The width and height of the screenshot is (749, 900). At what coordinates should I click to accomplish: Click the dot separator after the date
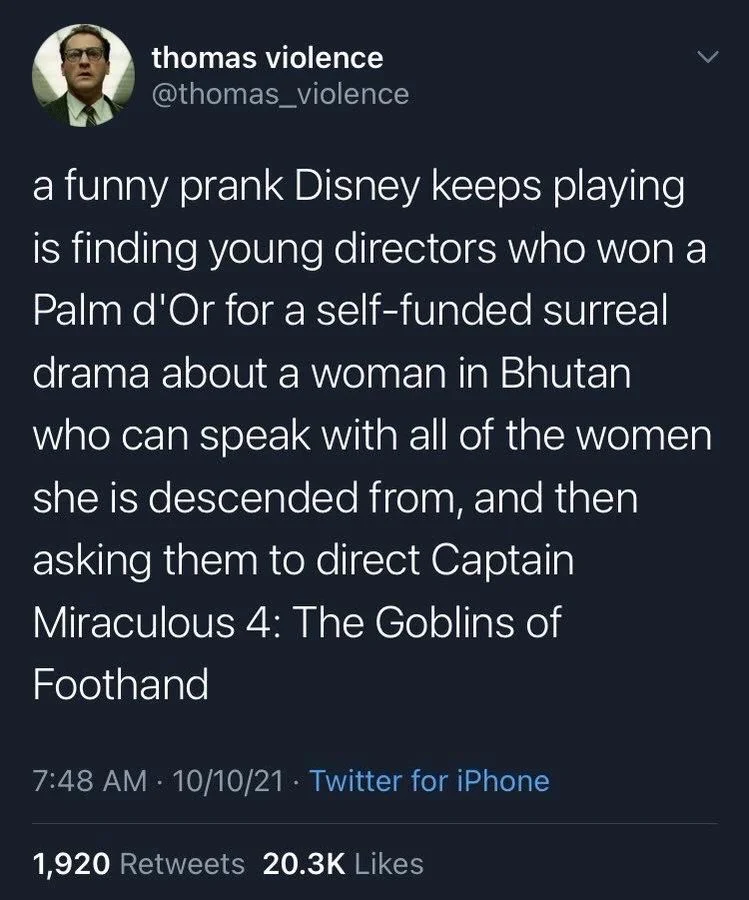point(295,782)
